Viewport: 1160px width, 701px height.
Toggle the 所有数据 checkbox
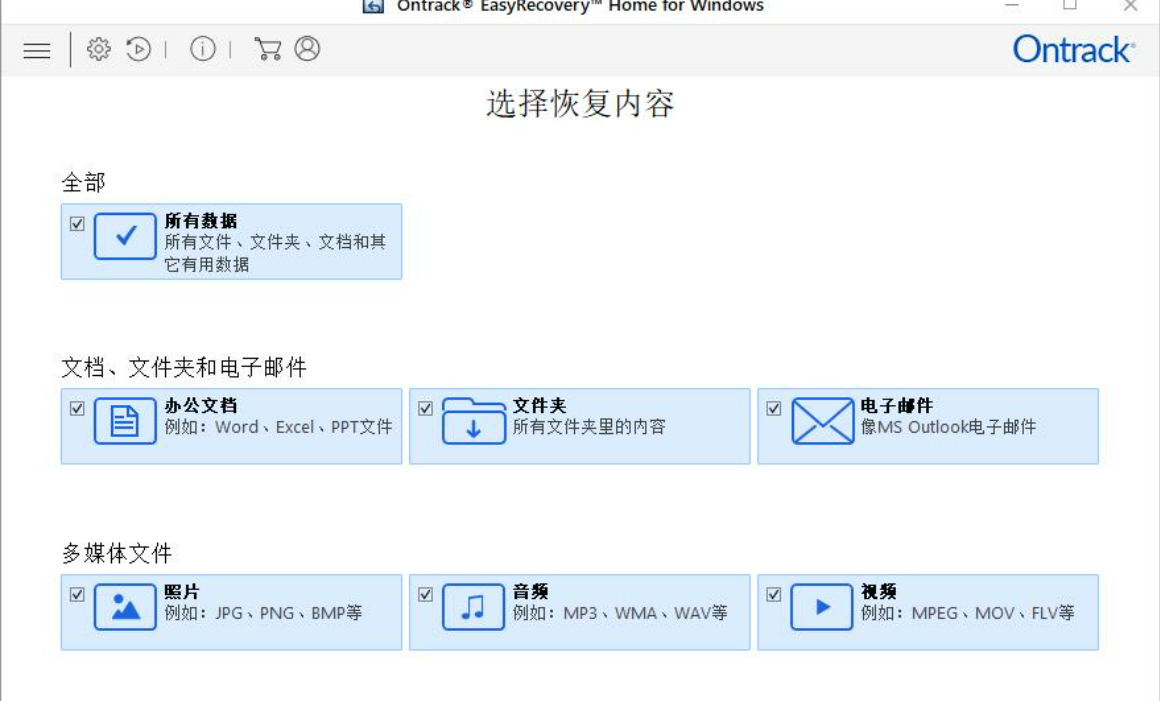click(x=77, y=224)
